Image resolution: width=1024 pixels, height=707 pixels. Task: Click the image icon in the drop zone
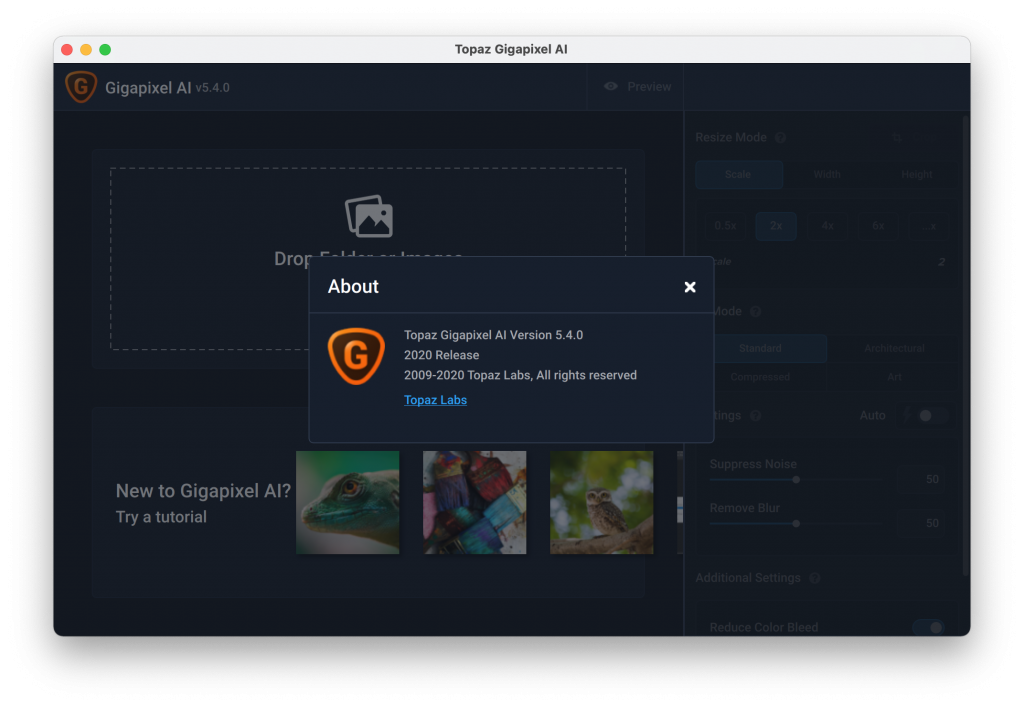pos(369,215)
